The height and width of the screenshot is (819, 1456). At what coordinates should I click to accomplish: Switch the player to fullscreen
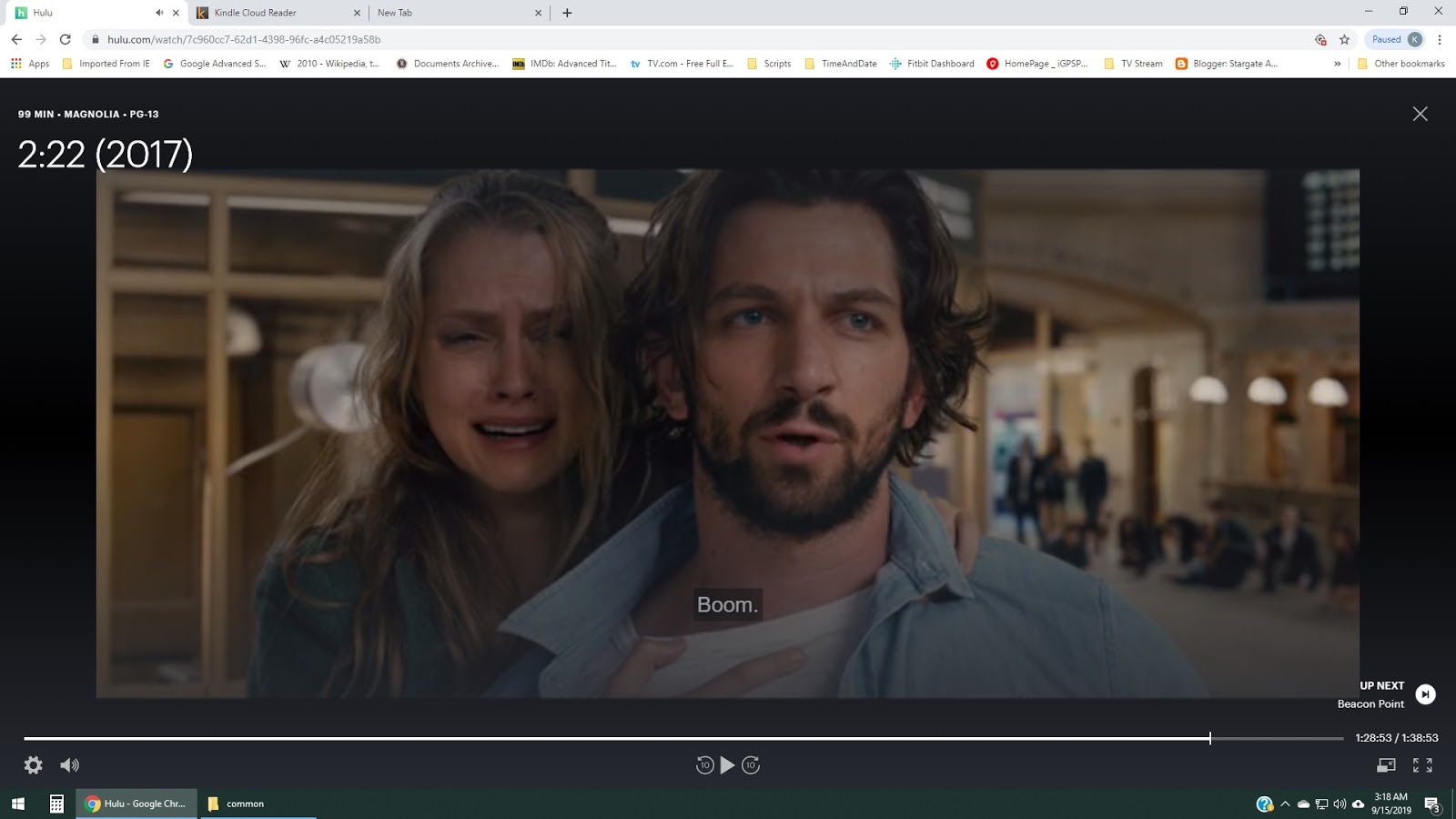click(1422, 765)
